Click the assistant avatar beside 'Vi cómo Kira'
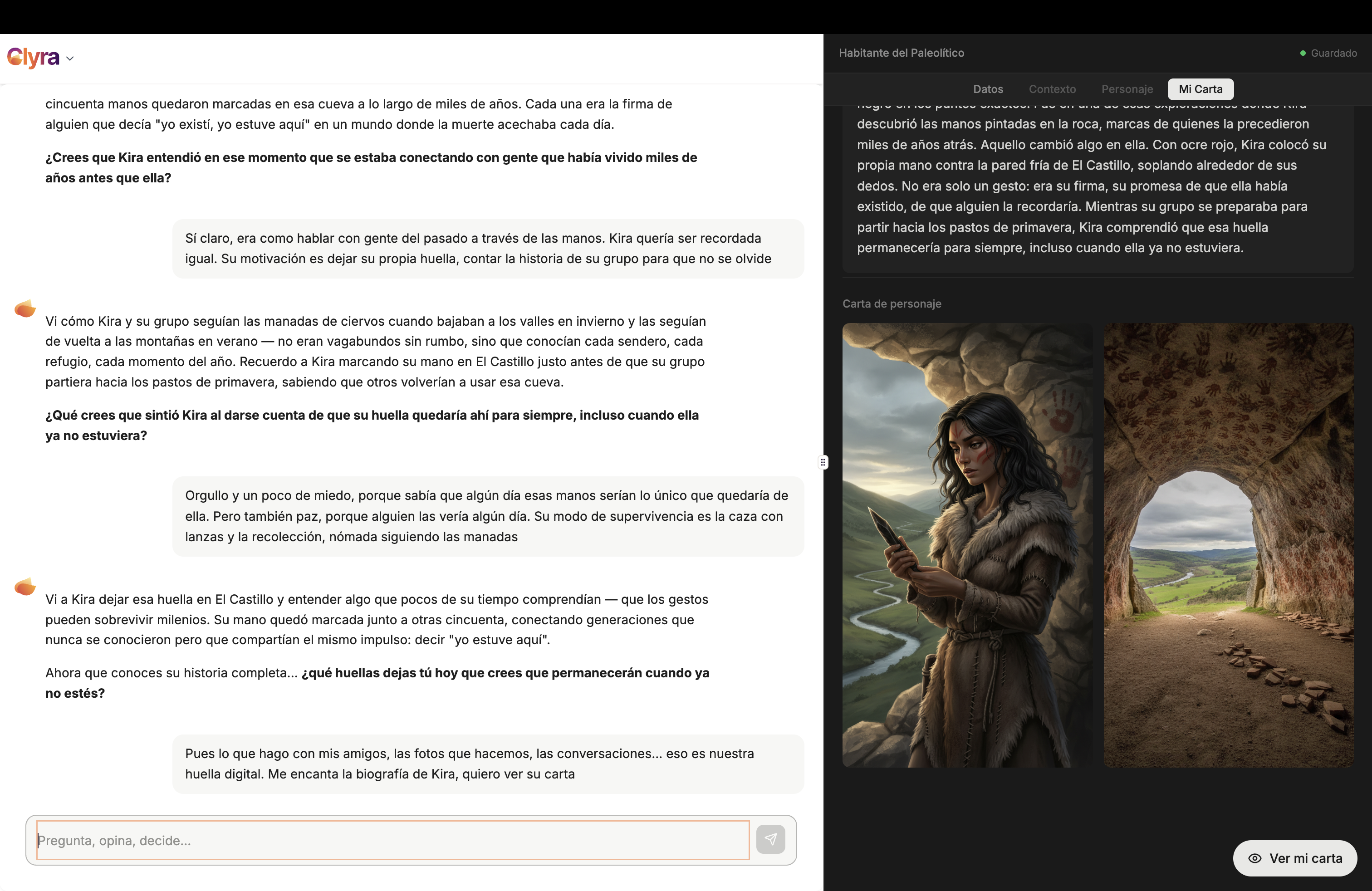The height and width of the screenshot is (891, 1372). coord(25,309)
